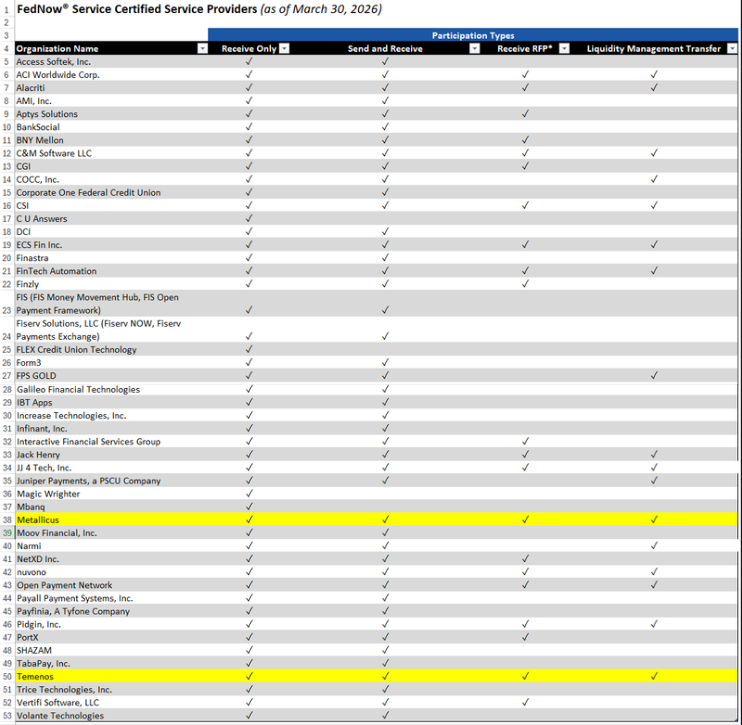This screenshot has height=725, width=742.
Task: Select the IBT Apps cell
Action: pos(112,402)
